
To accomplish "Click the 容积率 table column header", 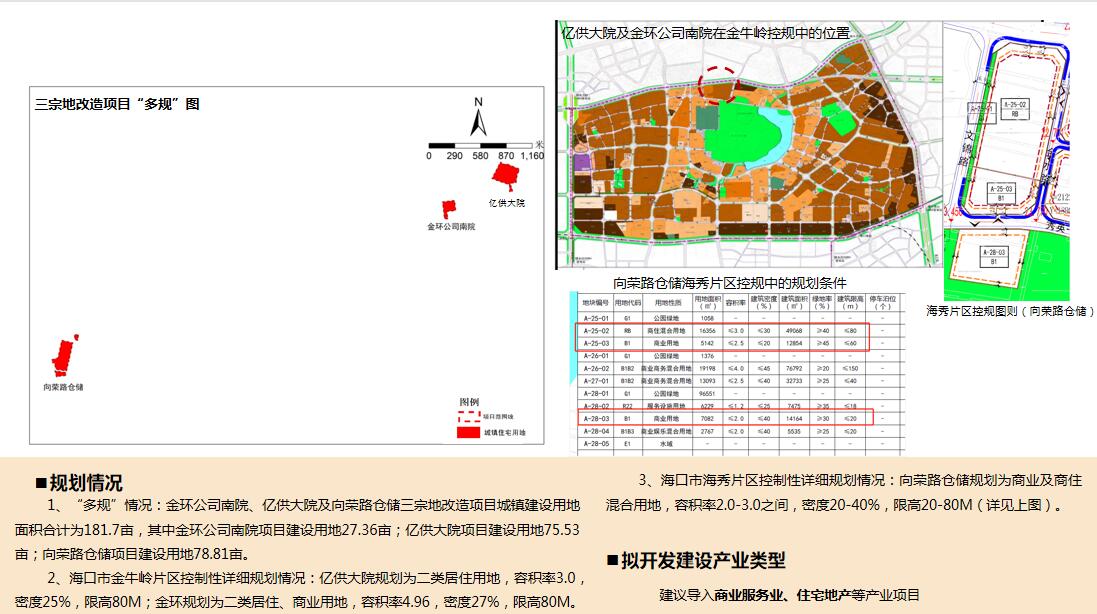I will pos(735,303).
